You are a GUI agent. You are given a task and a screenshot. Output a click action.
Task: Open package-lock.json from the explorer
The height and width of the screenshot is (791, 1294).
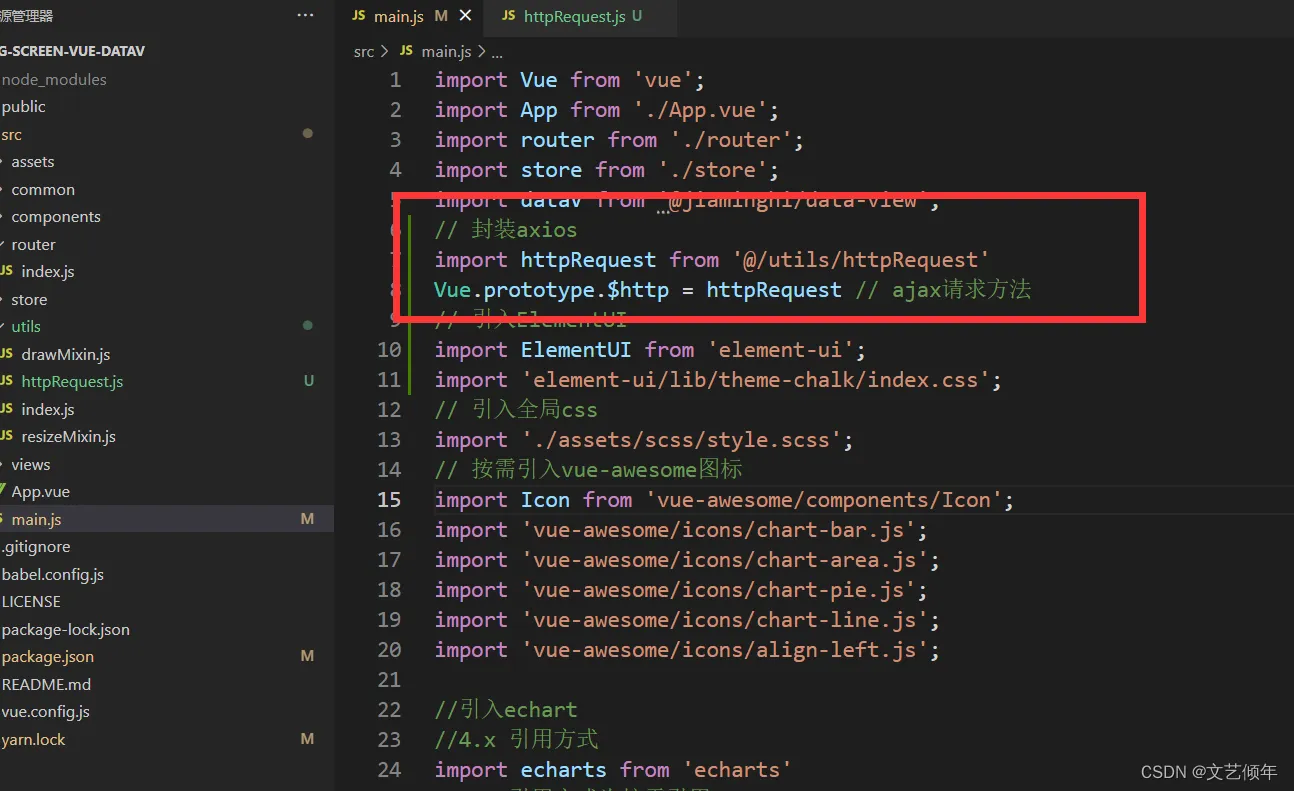pos(66,629)
